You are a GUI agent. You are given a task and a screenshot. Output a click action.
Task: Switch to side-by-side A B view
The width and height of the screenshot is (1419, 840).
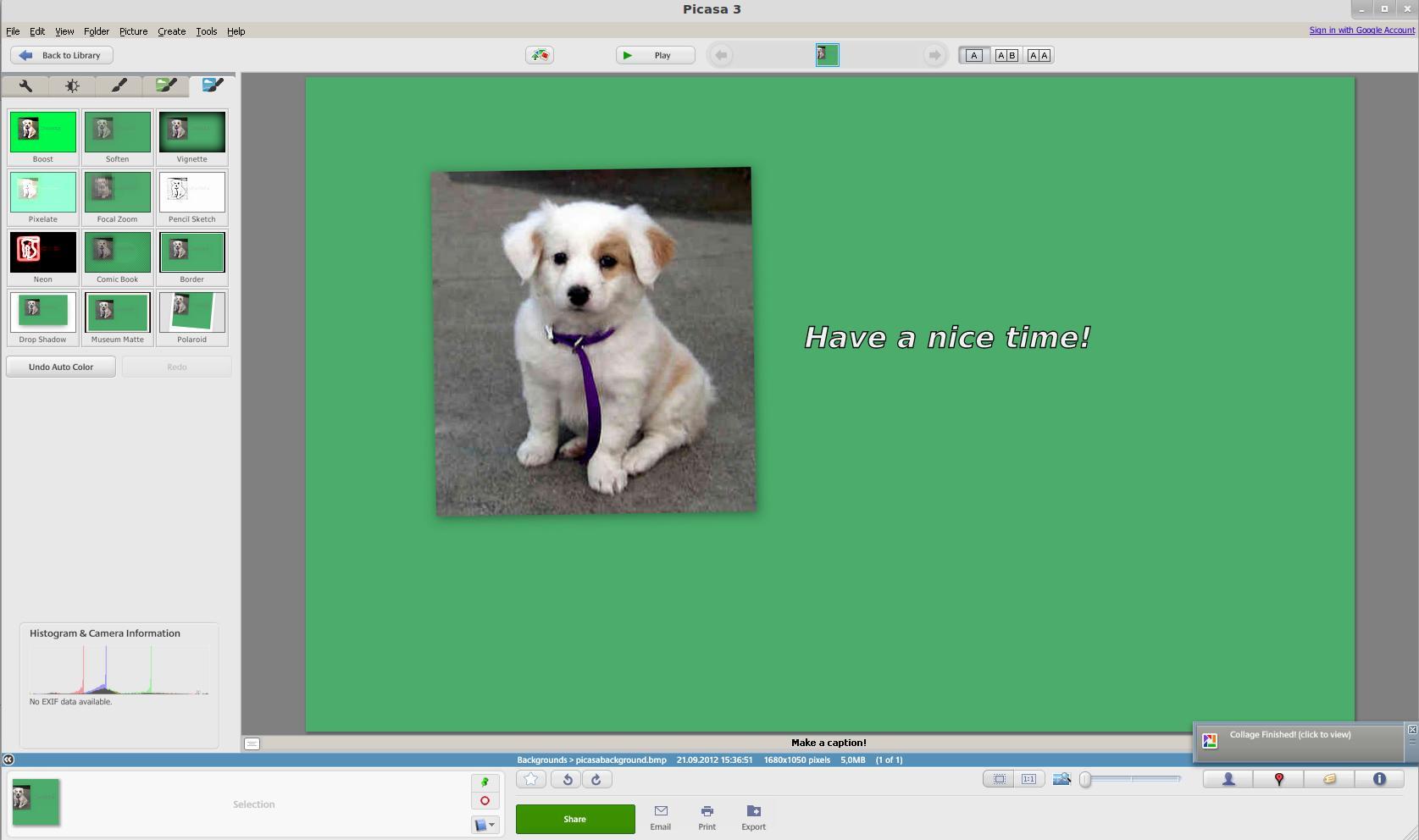(x=1006, y=56)
